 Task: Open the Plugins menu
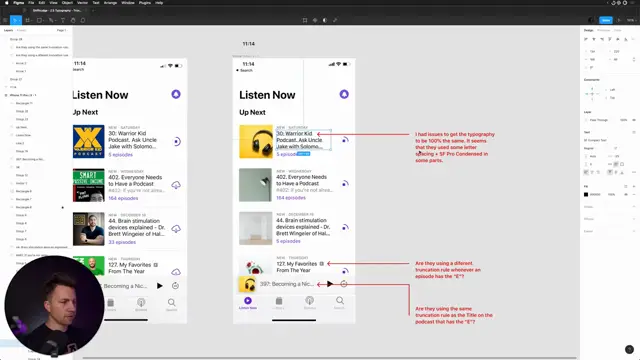pos(144,2)
